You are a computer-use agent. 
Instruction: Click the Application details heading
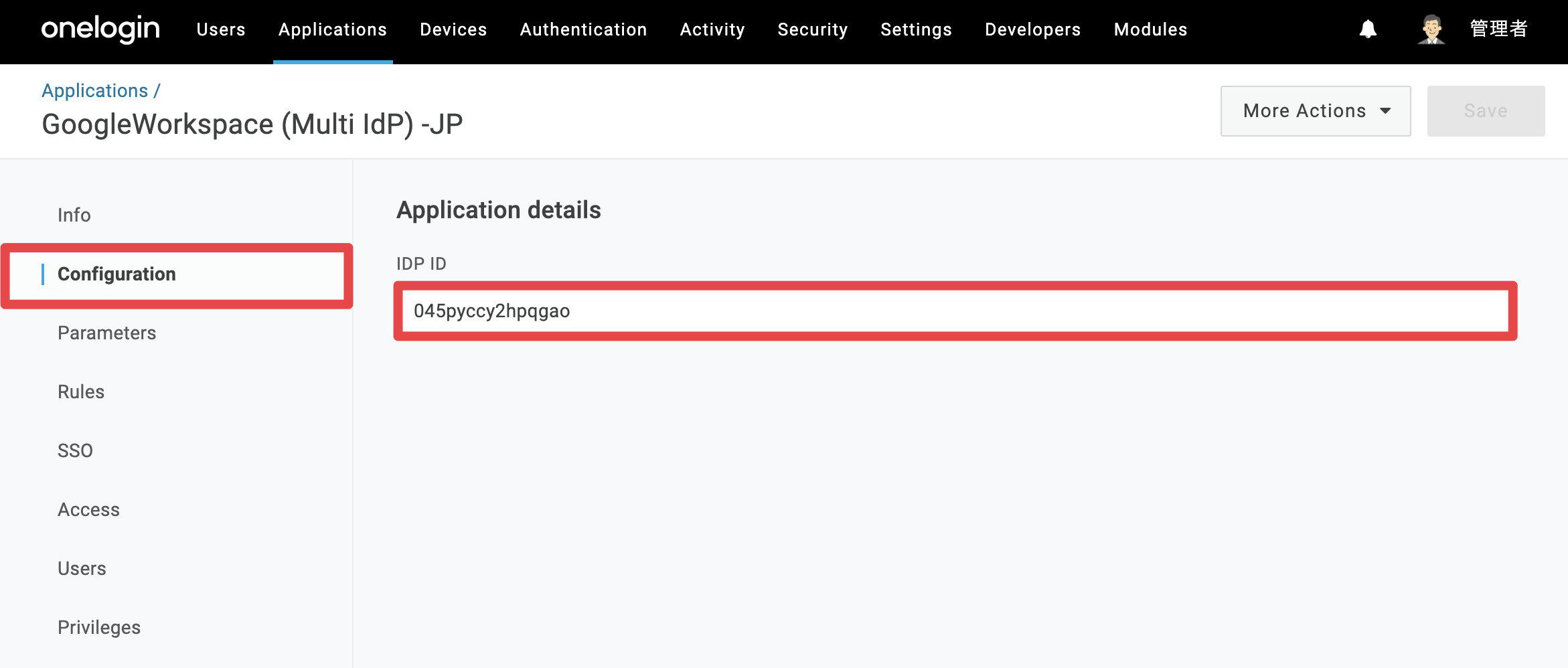tap(499, 210)
